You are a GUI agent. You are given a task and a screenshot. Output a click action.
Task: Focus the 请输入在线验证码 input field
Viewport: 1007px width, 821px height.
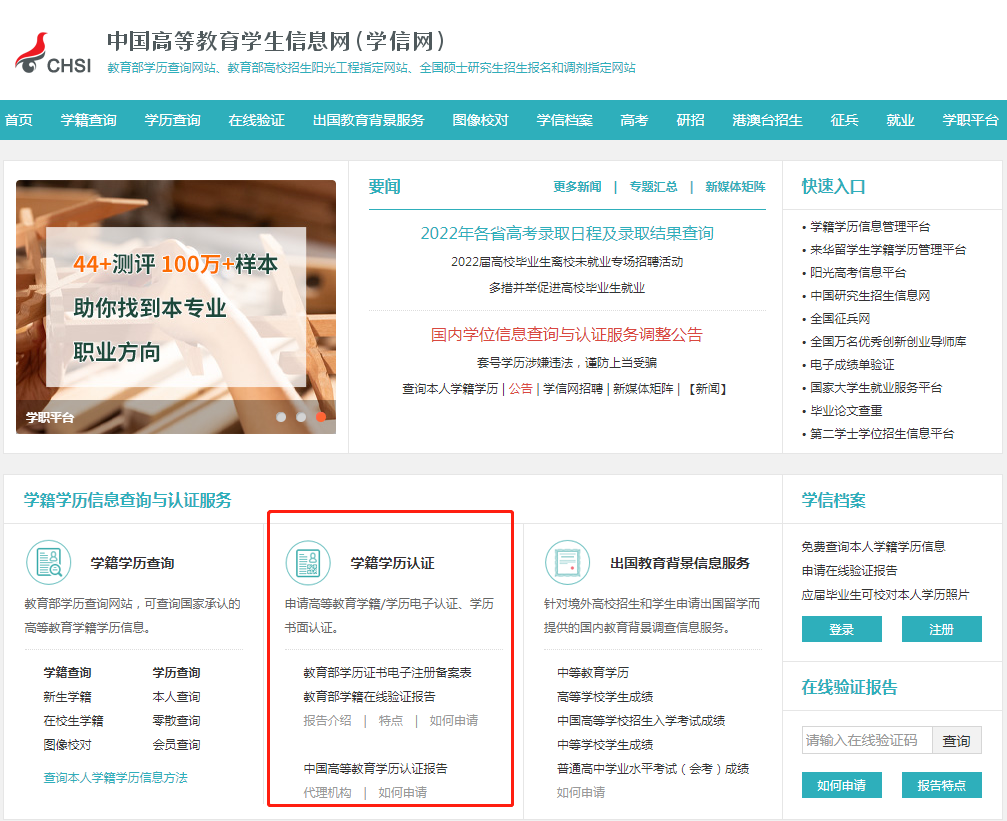click(867, 740)
